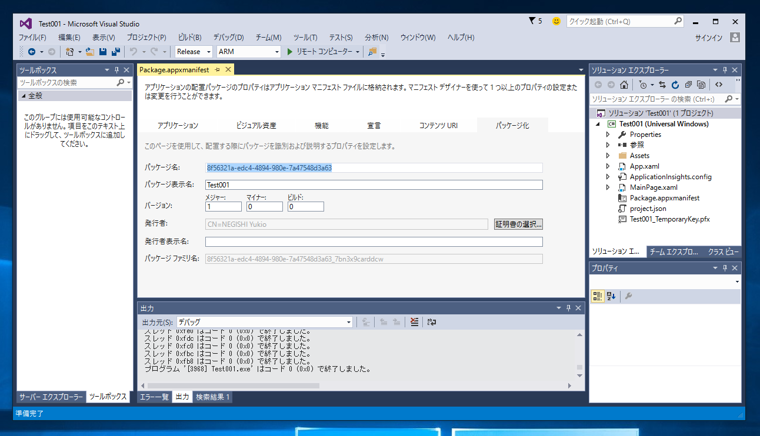This screenshot has height=436, width=760.
Task: Open the 検索結果 1 tab
Action: click(212, 397)
